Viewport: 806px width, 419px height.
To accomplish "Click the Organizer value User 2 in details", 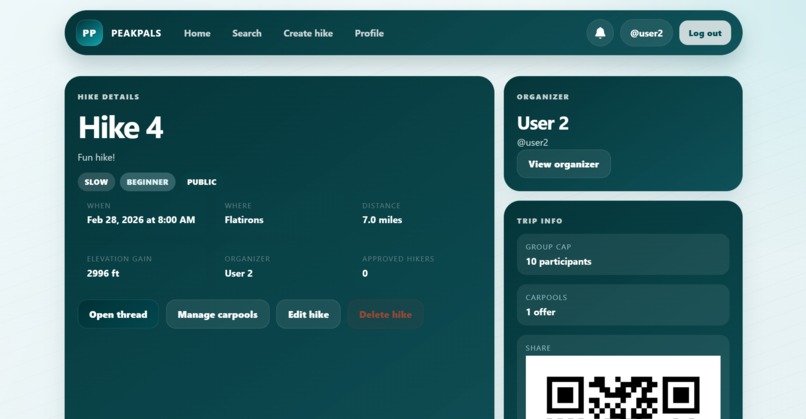I will (x=239, y=273).
